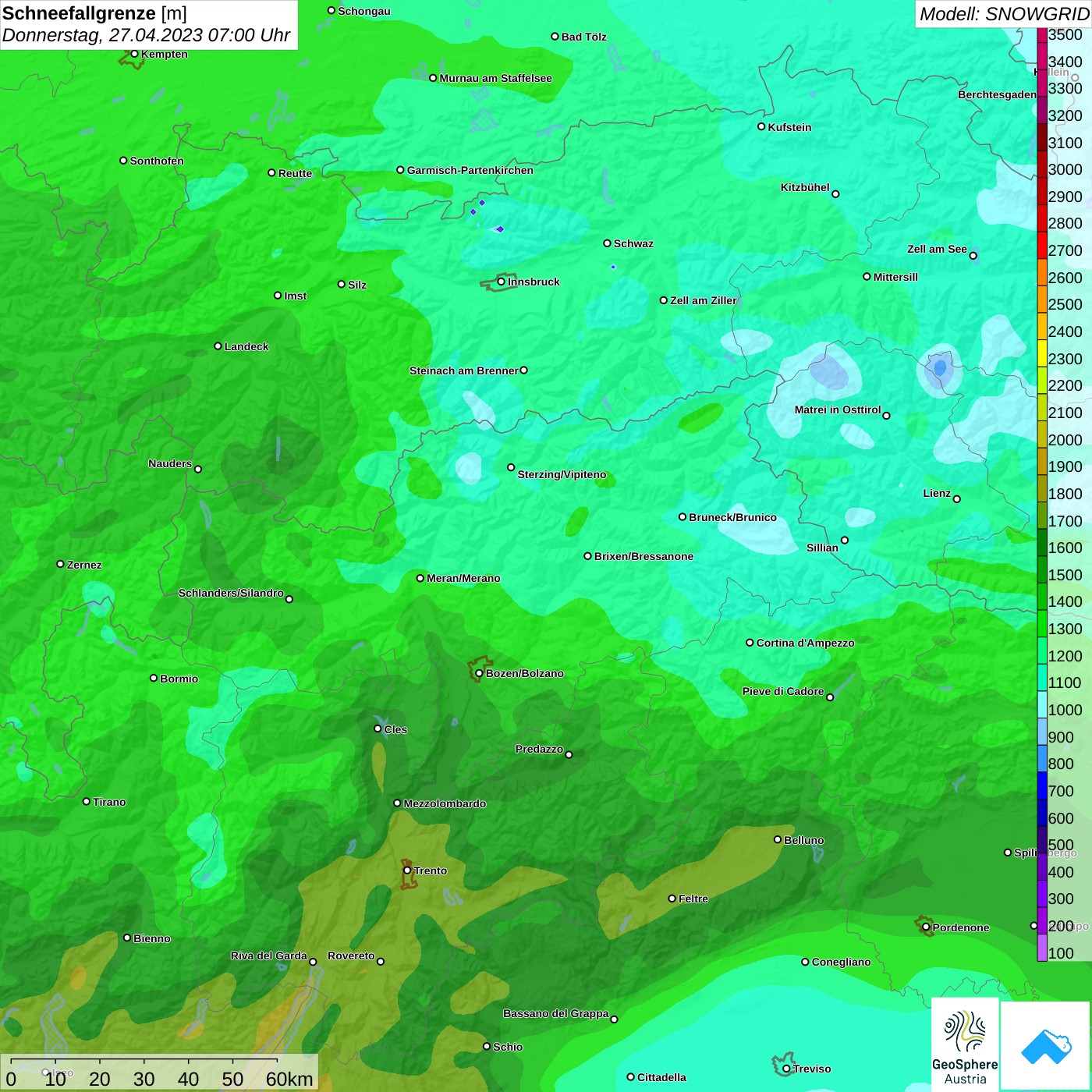
Task: Click the Mezzolombardo label
Action: click(x=445, y=803)
